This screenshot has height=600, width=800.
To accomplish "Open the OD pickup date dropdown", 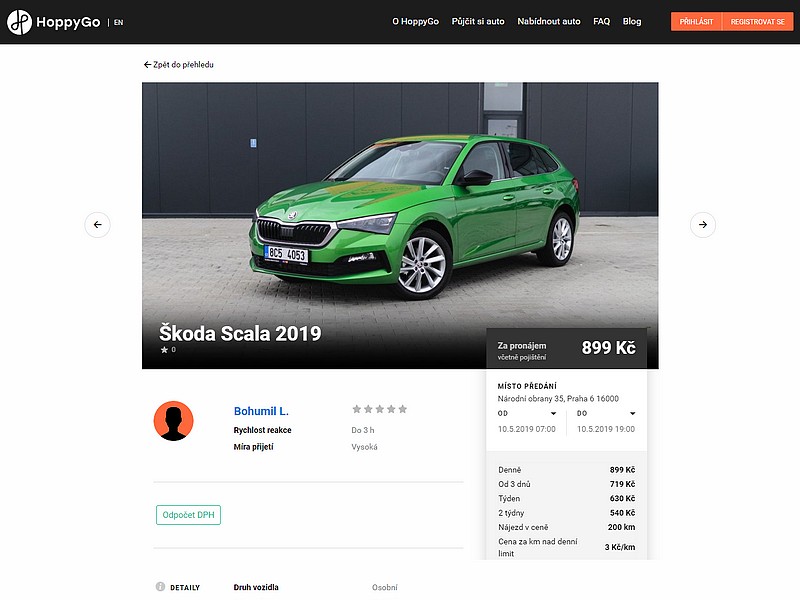I will point(553,413).
